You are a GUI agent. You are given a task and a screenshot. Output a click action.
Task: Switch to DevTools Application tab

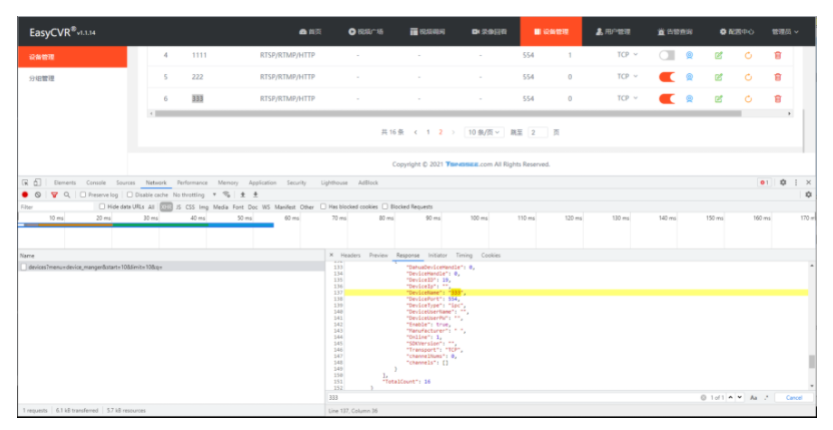262,182
